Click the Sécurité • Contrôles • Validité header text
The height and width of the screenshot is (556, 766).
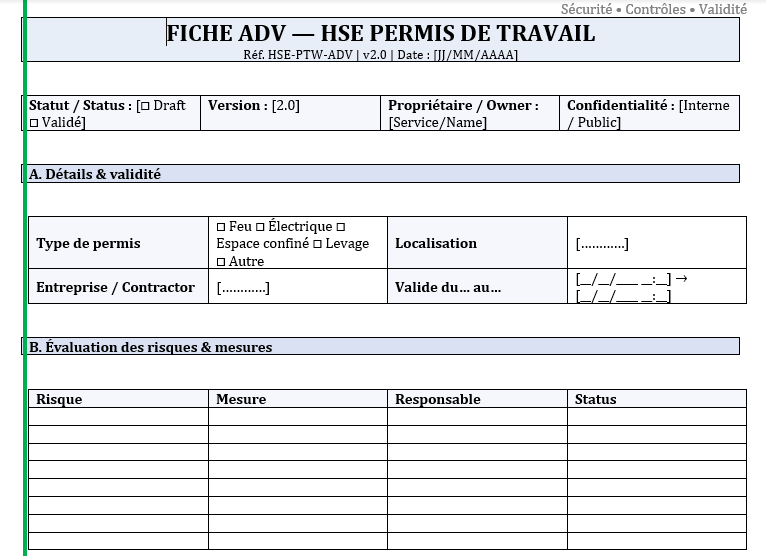(x=653, y=9)
